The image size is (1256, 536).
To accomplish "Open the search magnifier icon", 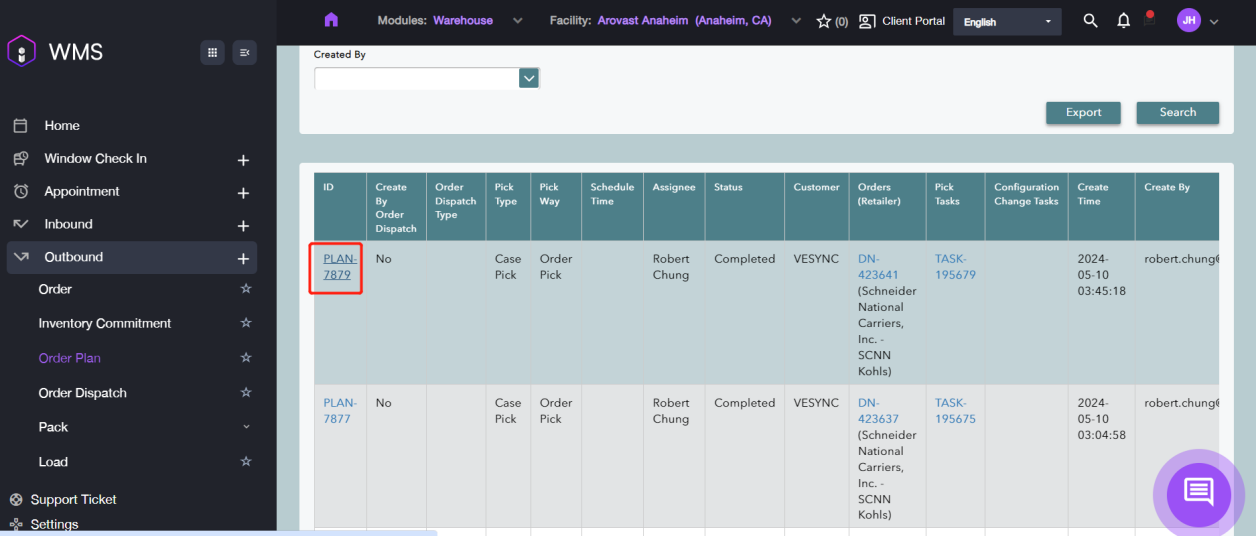I will [x=1090, y=21].
